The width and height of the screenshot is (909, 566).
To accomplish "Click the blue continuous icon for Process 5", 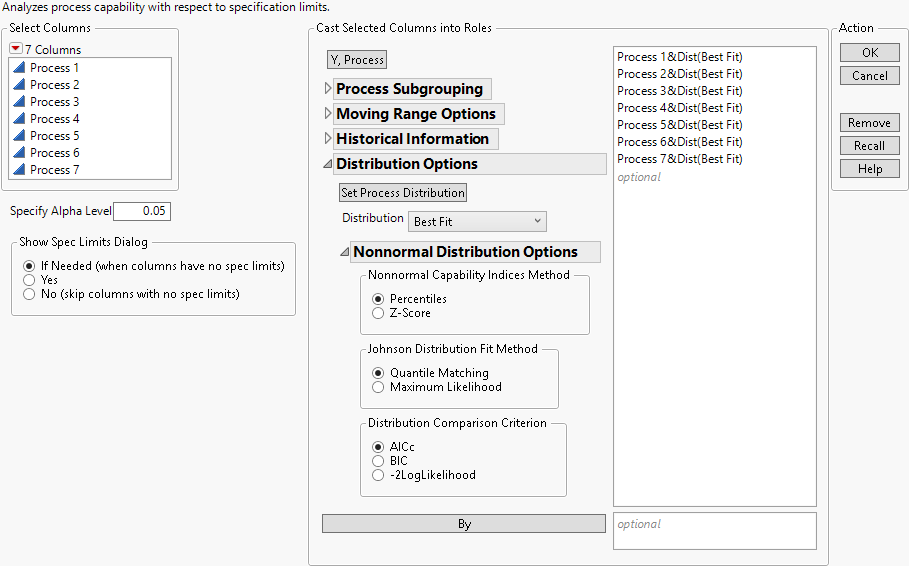I will point(19,136).
